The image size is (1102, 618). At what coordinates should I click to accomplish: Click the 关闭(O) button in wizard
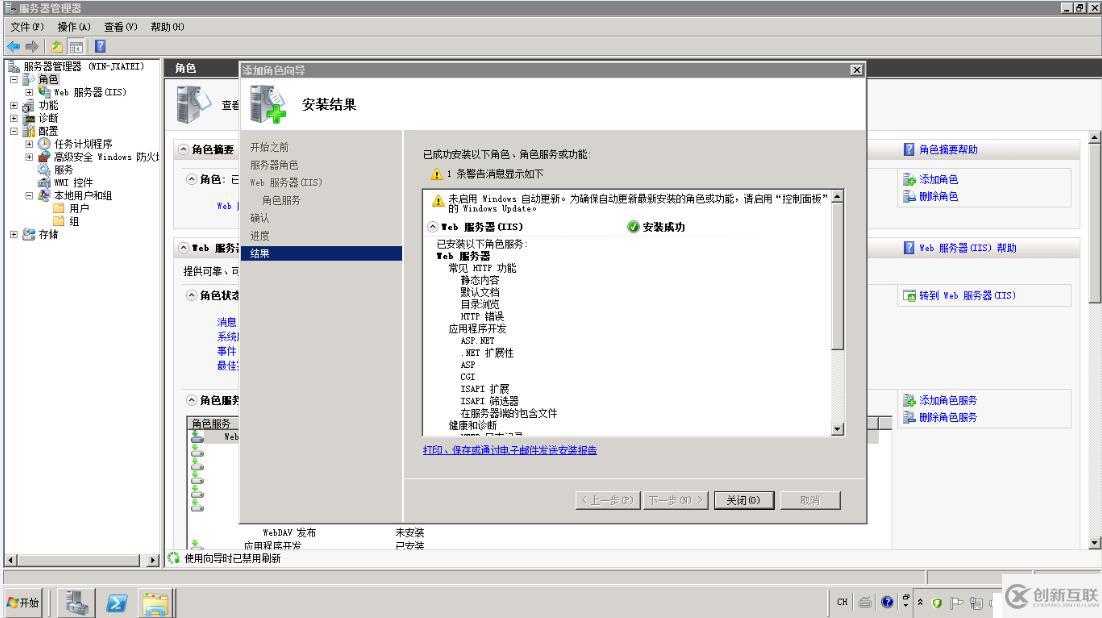[744, 500]
